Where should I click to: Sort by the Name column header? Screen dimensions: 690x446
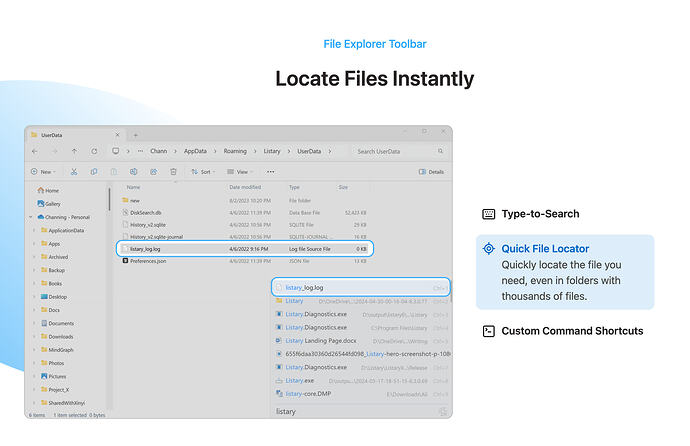(133, 187)
